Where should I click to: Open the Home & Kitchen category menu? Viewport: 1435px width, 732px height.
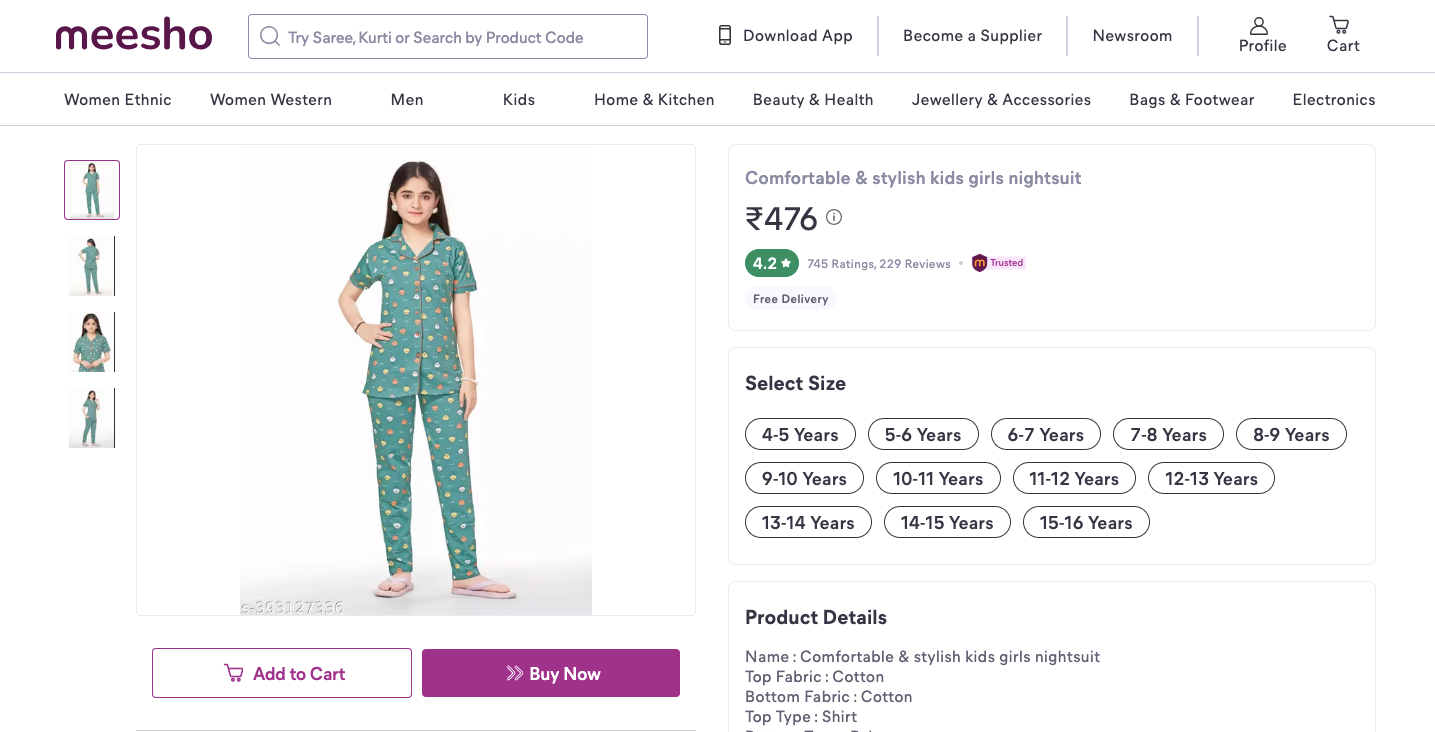click(654, 100)
